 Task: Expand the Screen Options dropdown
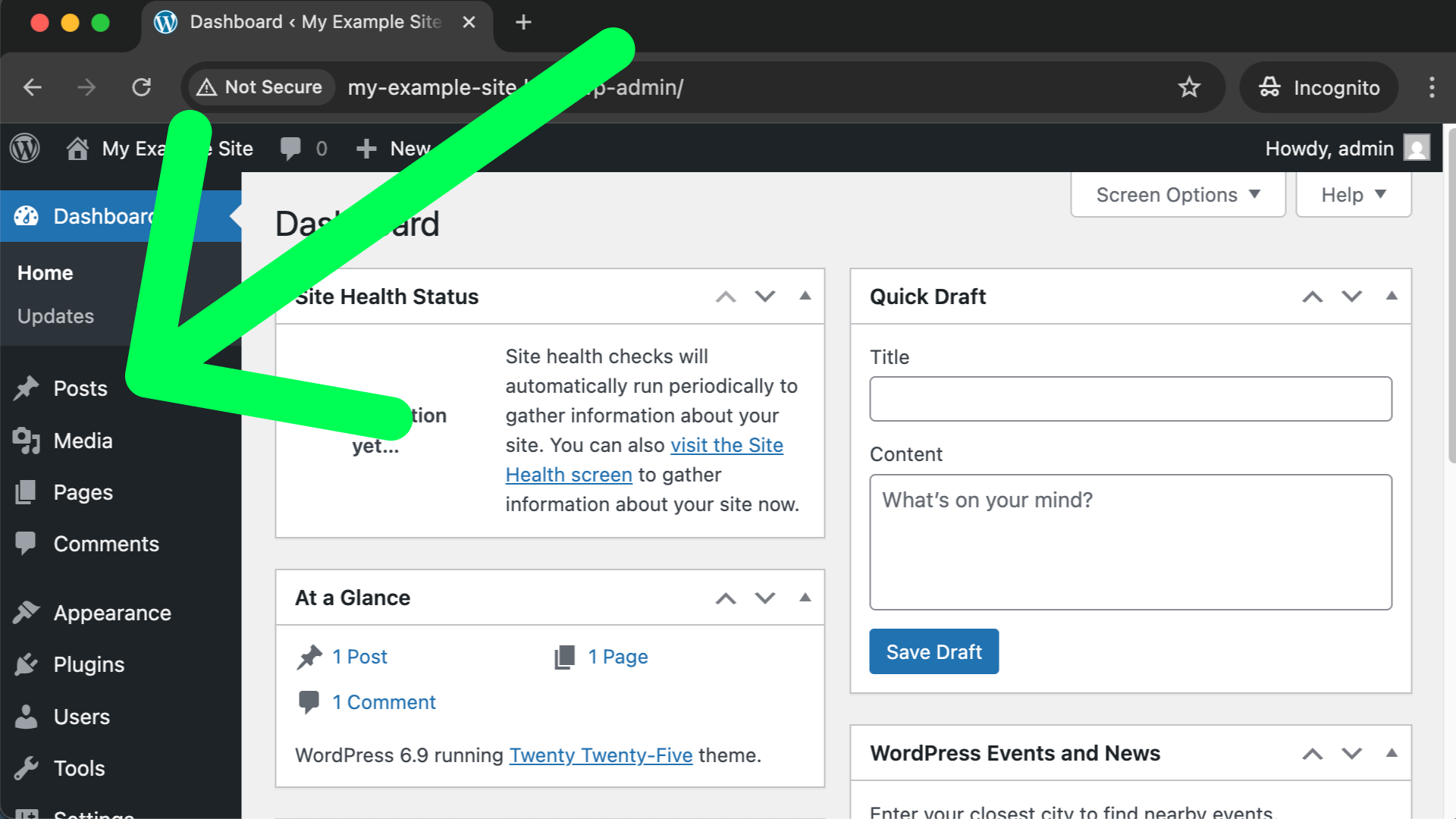click(1177, 195)
